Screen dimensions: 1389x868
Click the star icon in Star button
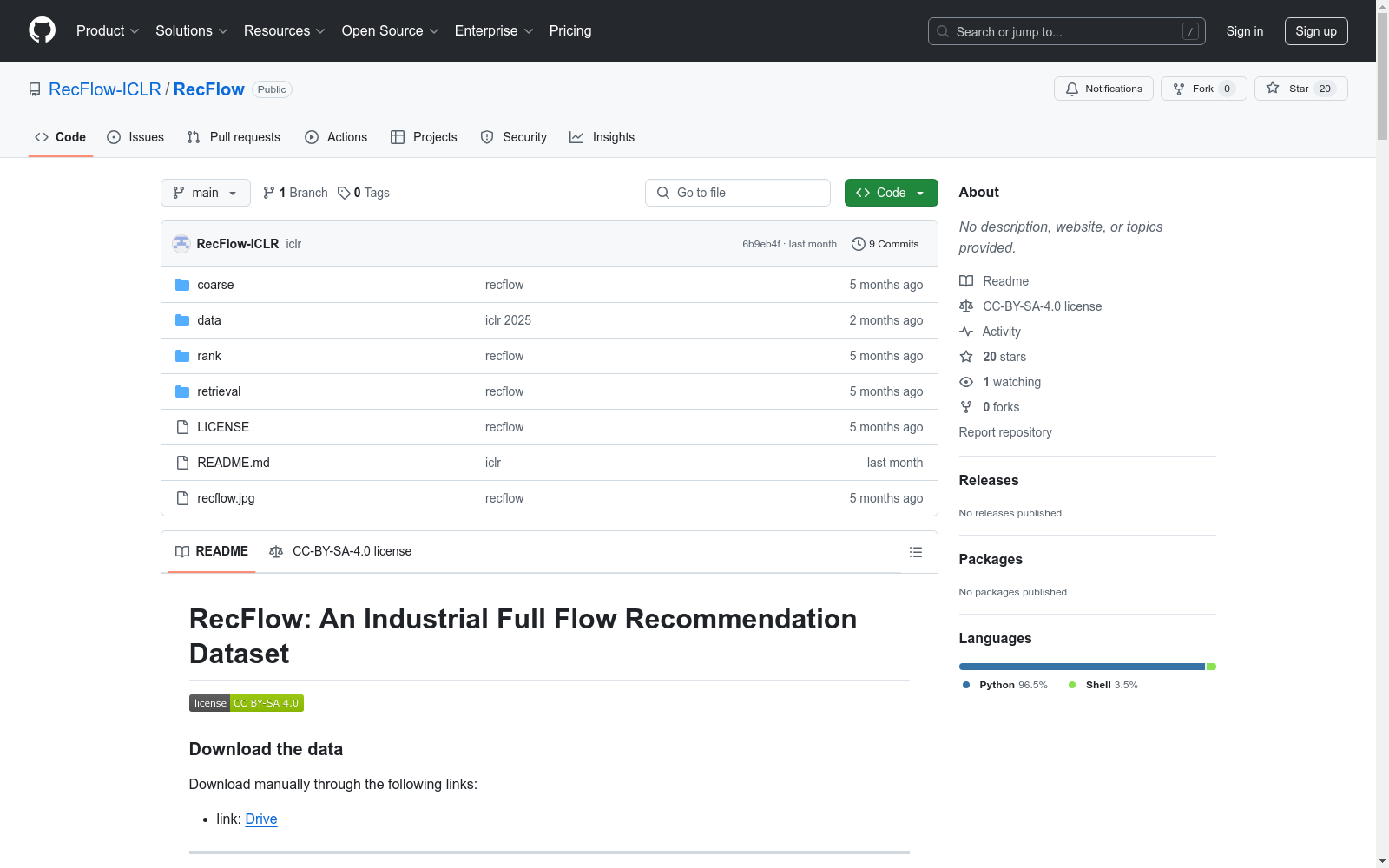point(1273,88)
